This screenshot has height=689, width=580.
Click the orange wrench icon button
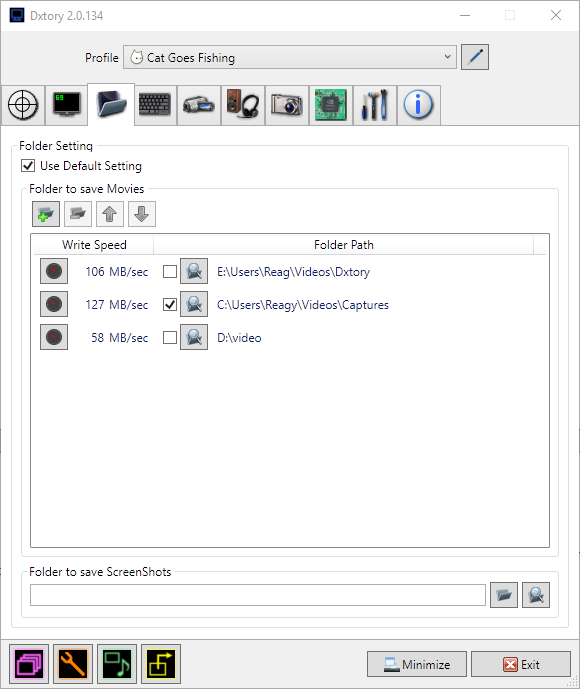click(73, 664)
